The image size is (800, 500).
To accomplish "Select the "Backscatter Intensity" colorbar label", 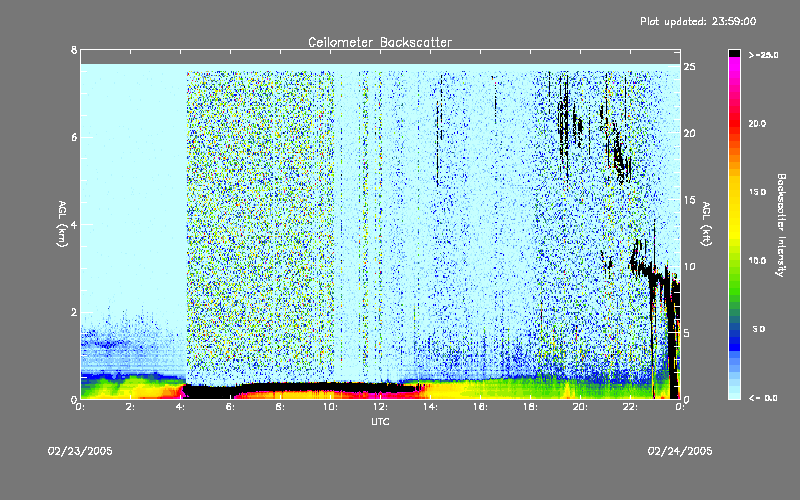I will pyautogui.click(x=781, y=225).
